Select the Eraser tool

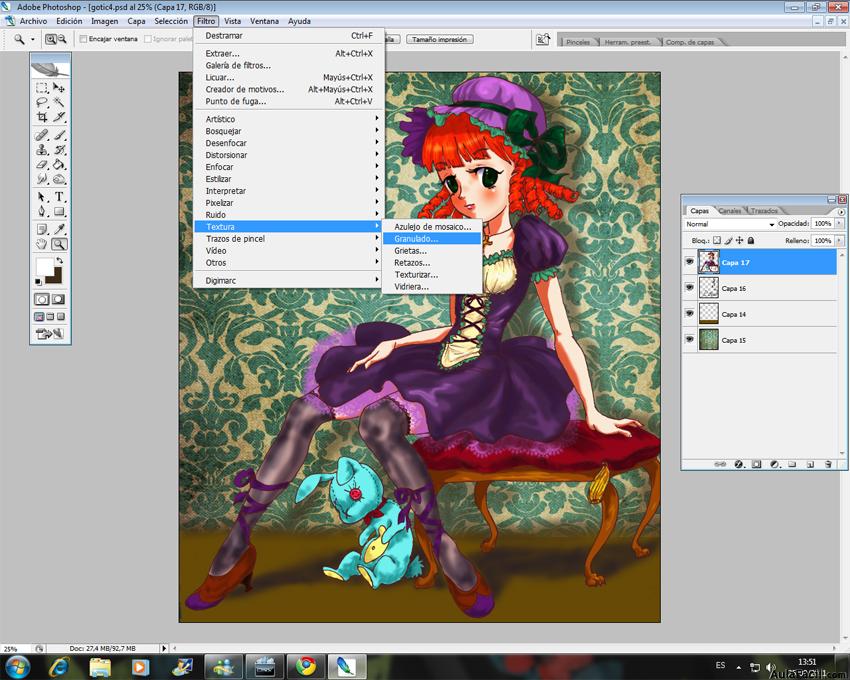(42, 164)
